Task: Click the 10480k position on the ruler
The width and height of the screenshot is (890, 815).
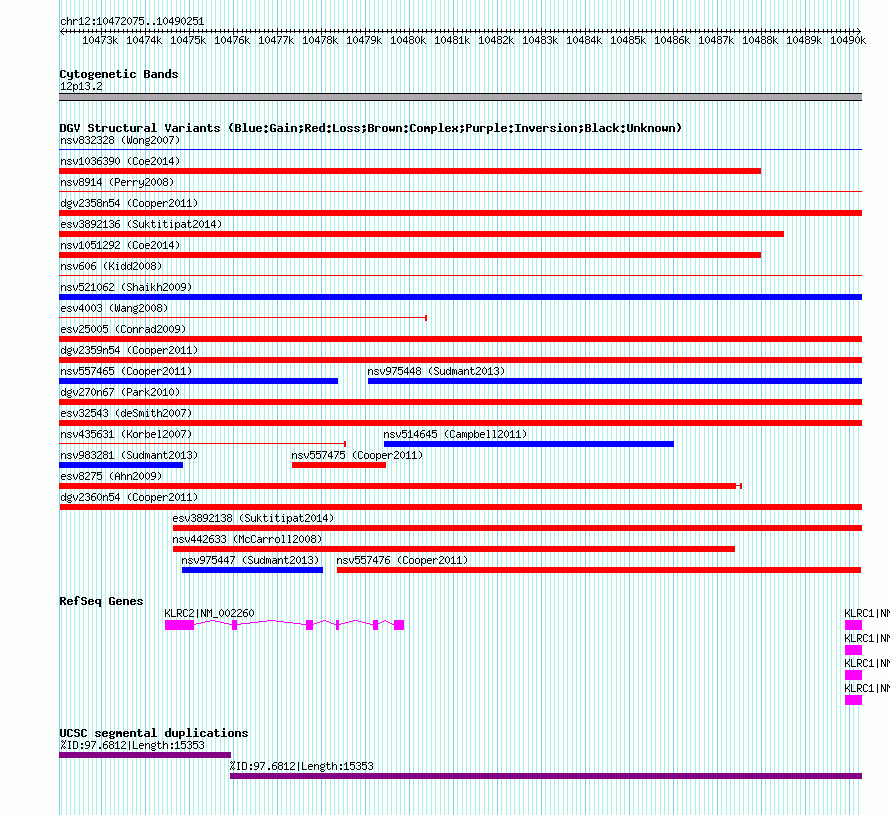Action: (x=408, y=40)
